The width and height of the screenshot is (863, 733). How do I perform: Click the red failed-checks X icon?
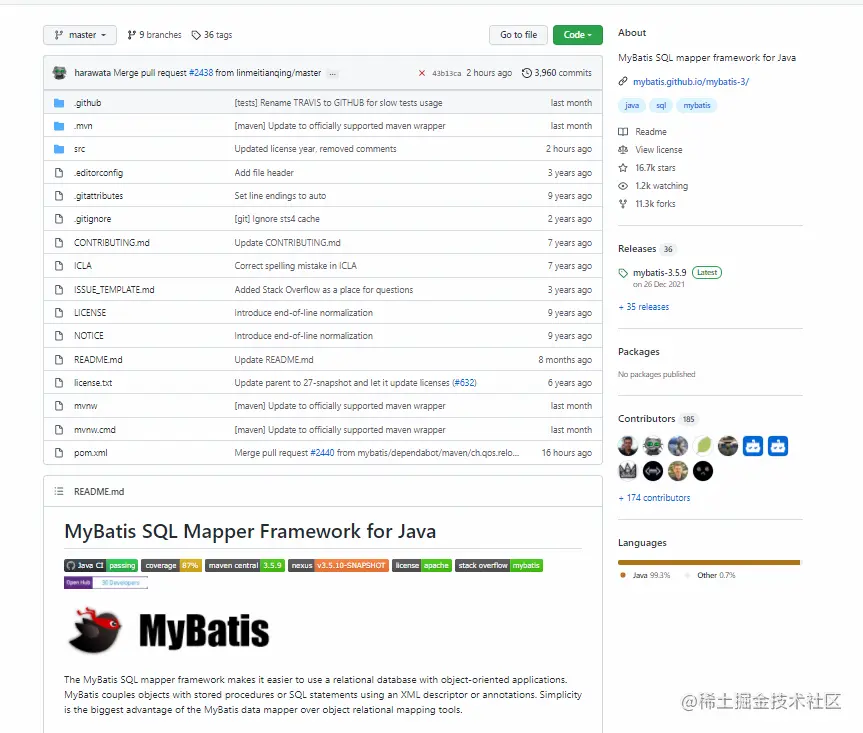(422, 73)
